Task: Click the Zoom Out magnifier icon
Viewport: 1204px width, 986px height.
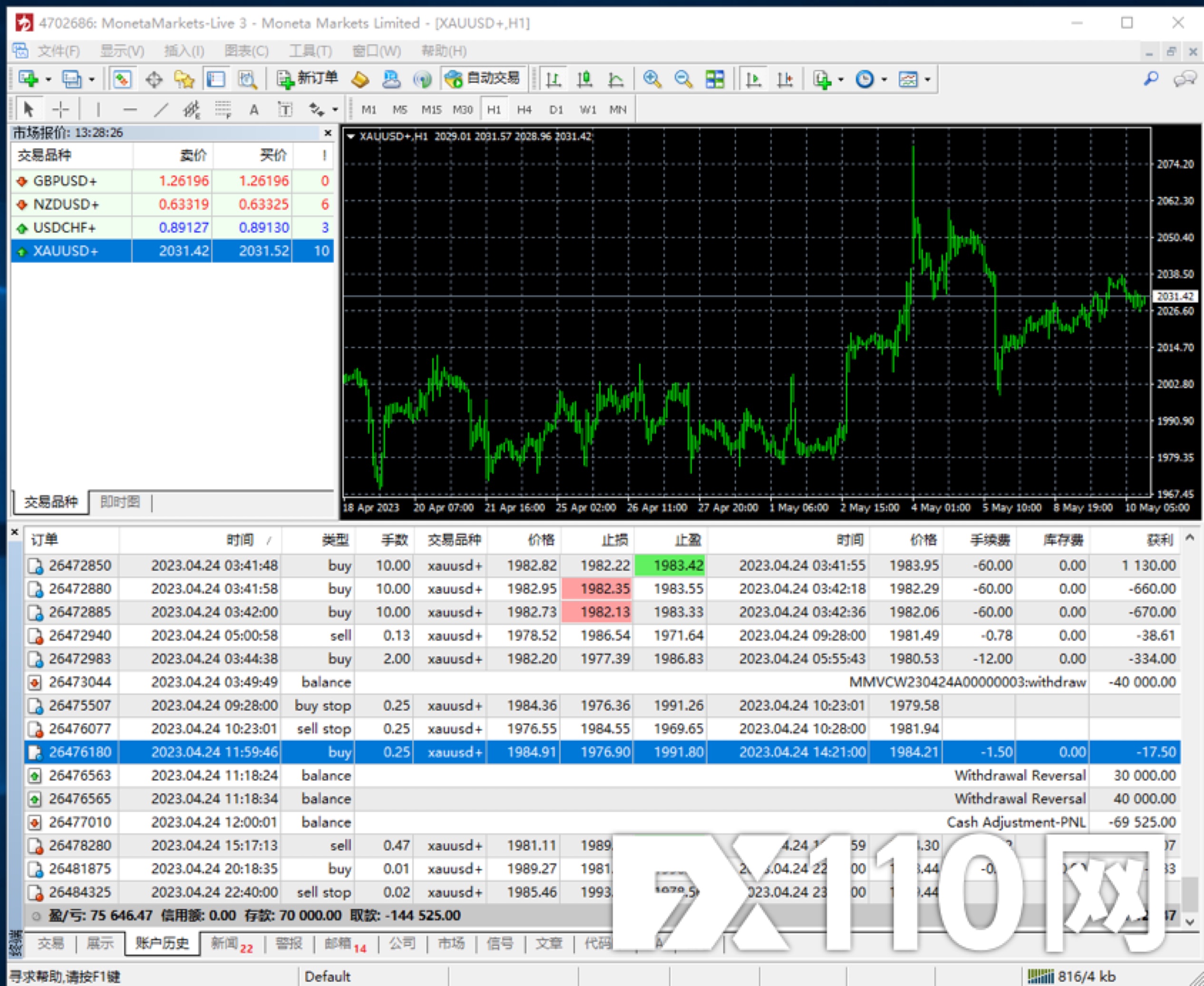Action: [683, 79]
